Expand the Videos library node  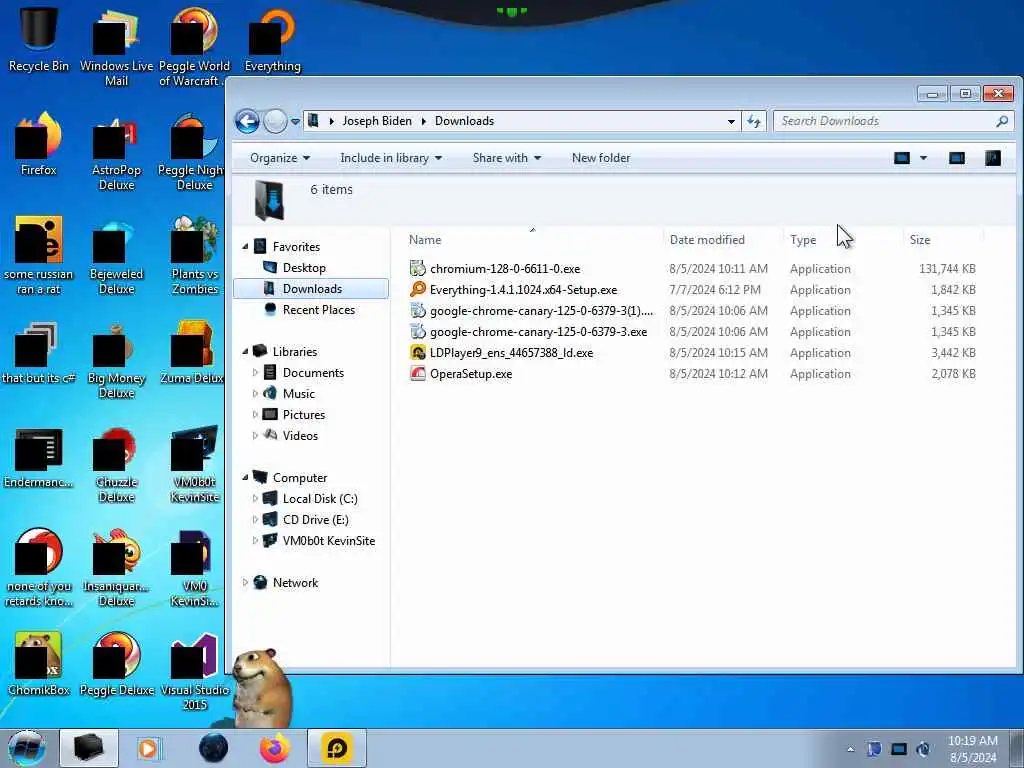[x=255, y=435]
